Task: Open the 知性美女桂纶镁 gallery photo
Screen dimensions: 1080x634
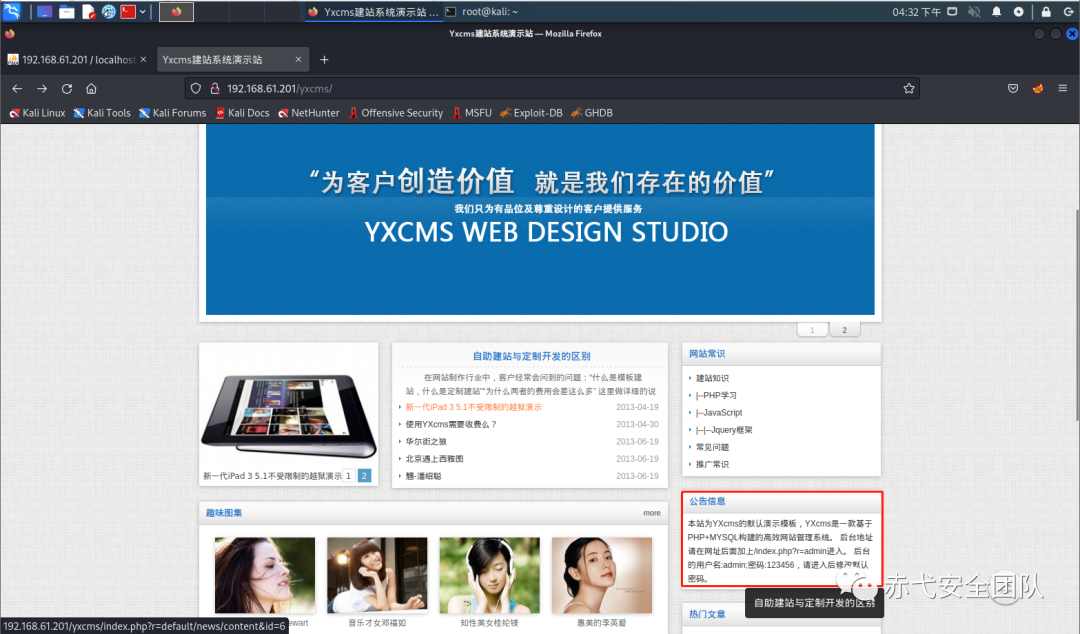Action: [490, 575]
